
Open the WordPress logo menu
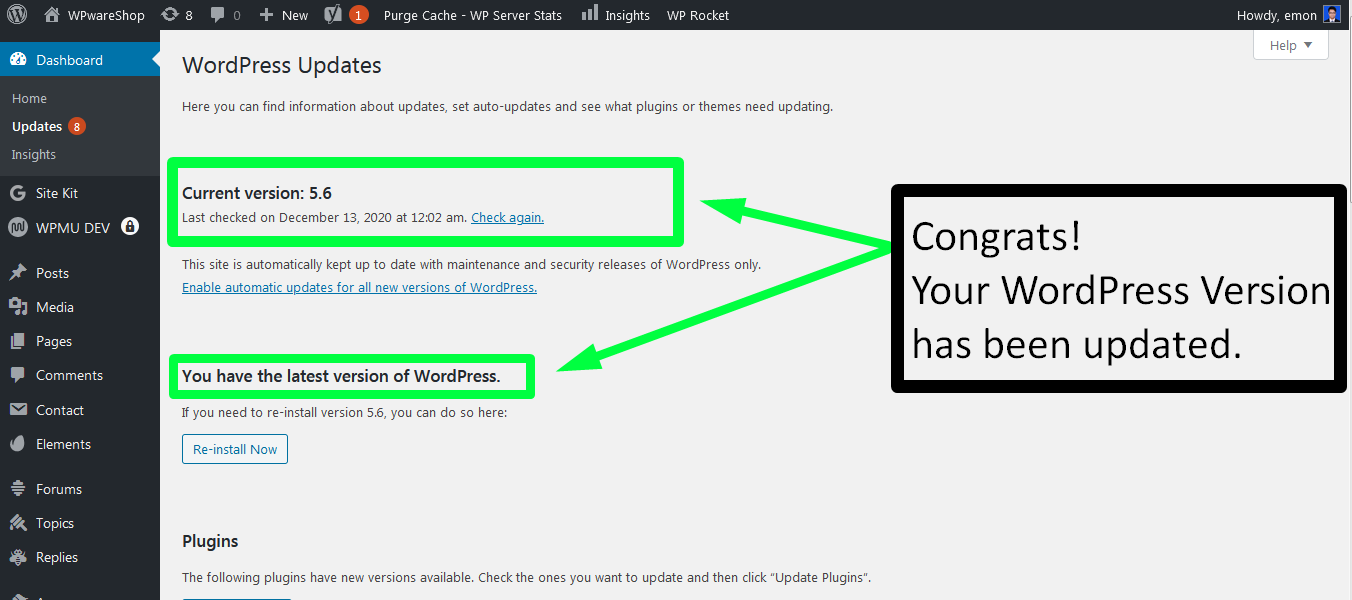click(17, 15)
